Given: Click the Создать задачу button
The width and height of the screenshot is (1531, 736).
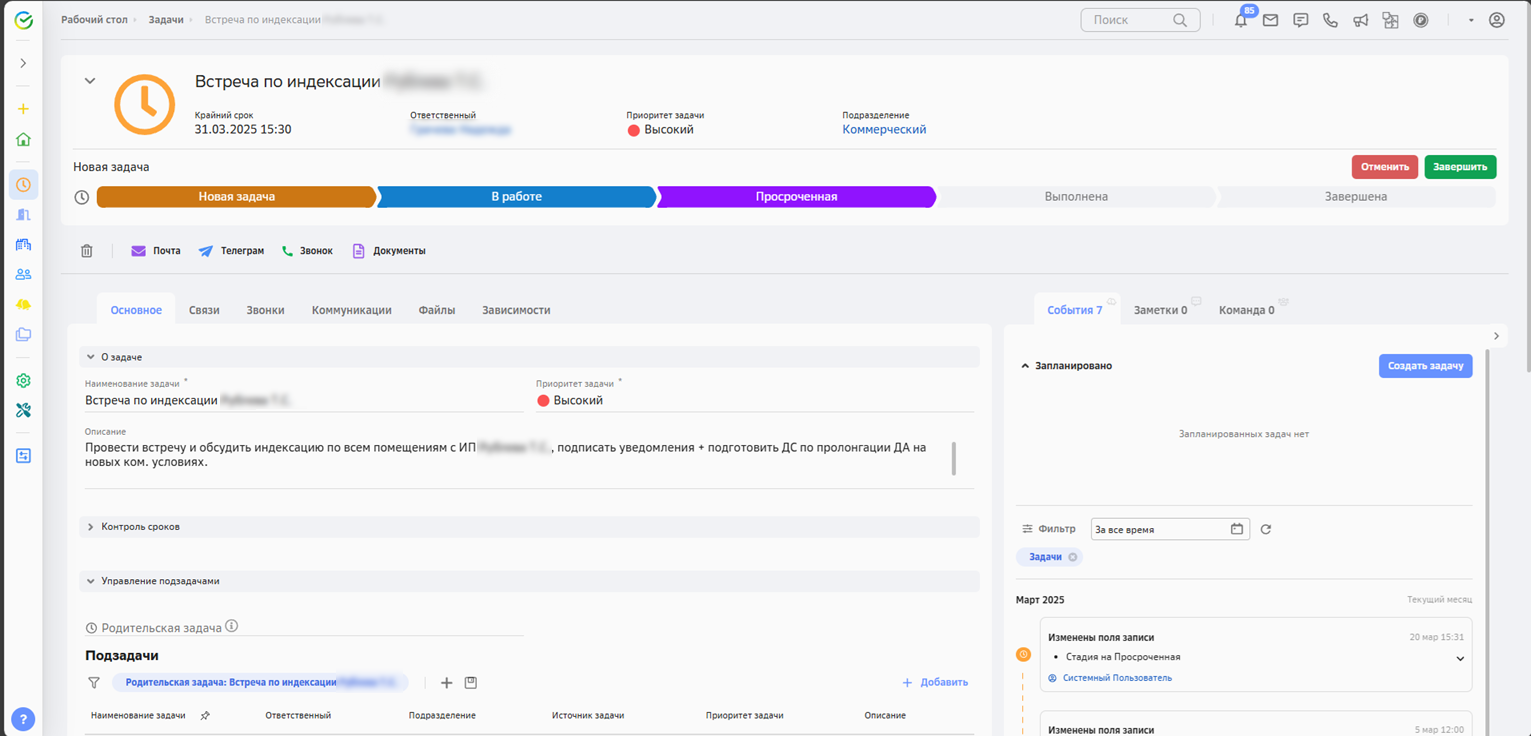Looking at the screenshot, I should click(1425, 366).
